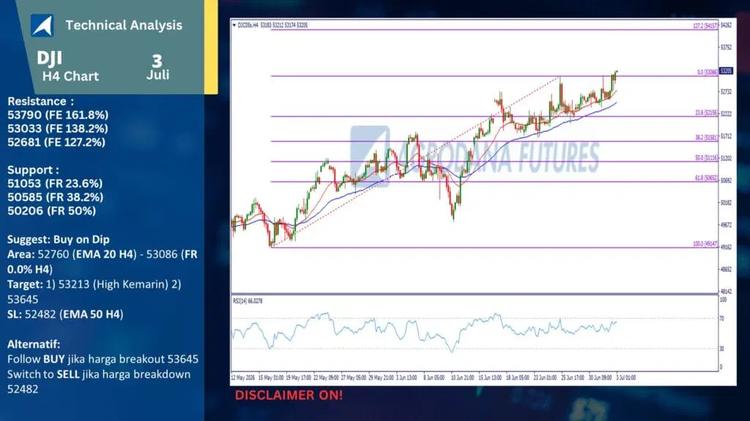Click the 100.0 Fibonacci level label
This screenshot has height=421, width=750.
(x=705, y=244)
